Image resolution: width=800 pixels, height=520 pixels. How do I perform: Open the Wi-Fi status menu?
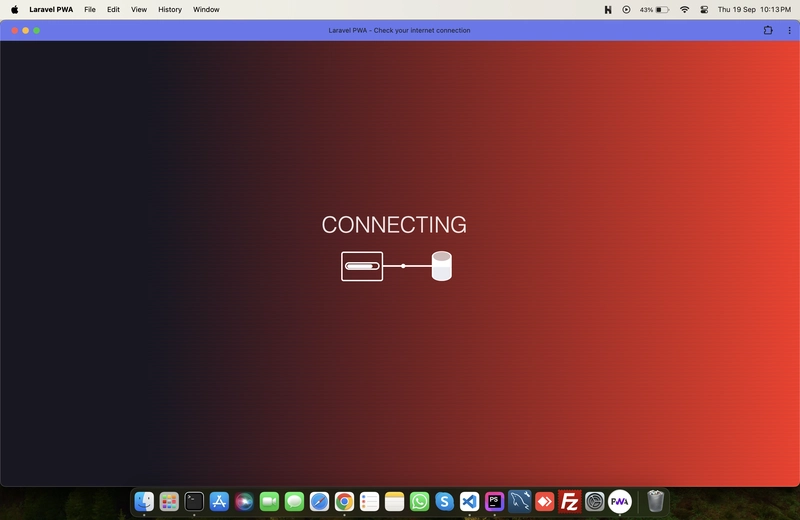tap(685, 9)
